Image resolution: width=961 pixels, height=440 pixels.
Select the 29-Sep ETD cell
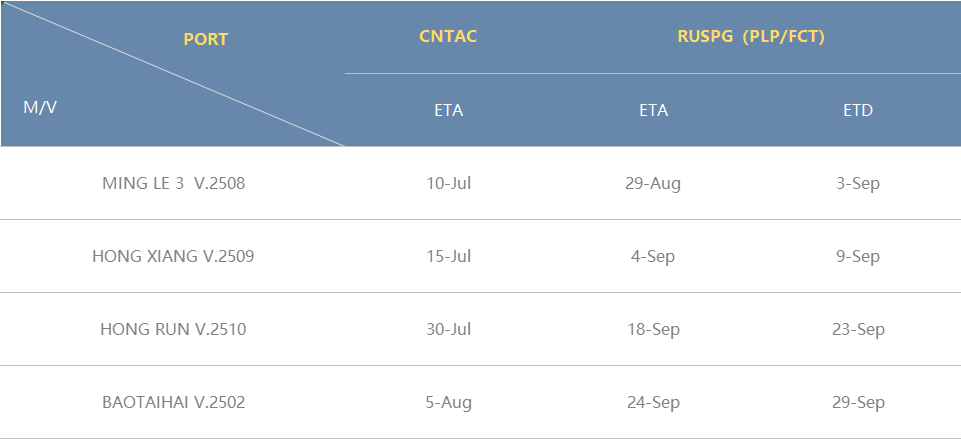(858, 402)
